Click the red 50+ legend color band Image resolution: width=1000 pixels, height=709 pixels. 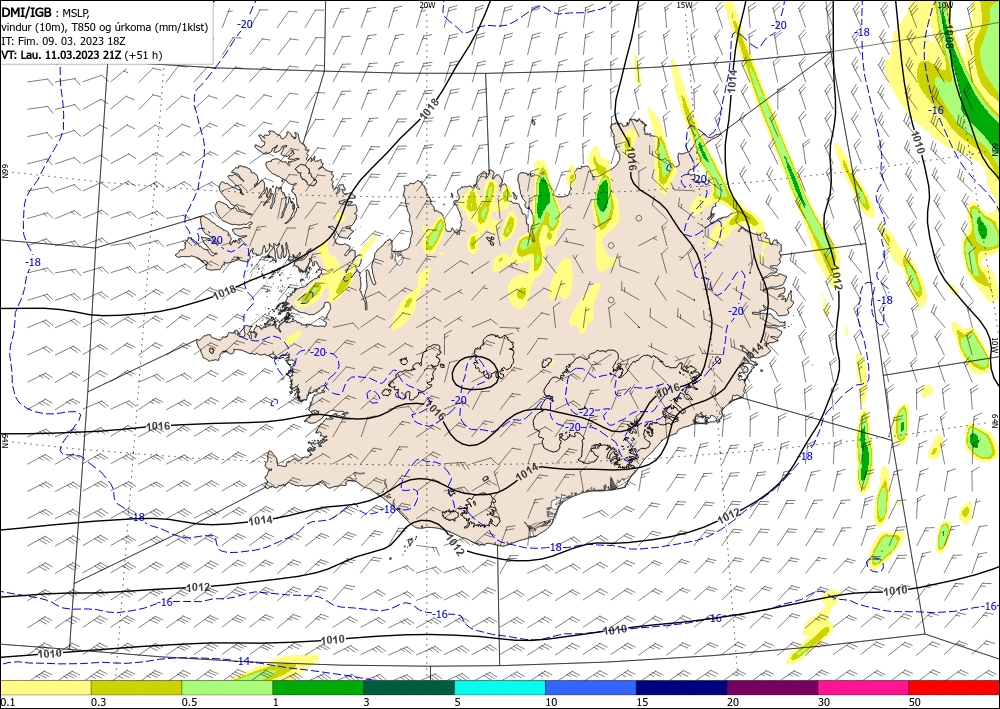pyautogui.click(x=954, y=687)
